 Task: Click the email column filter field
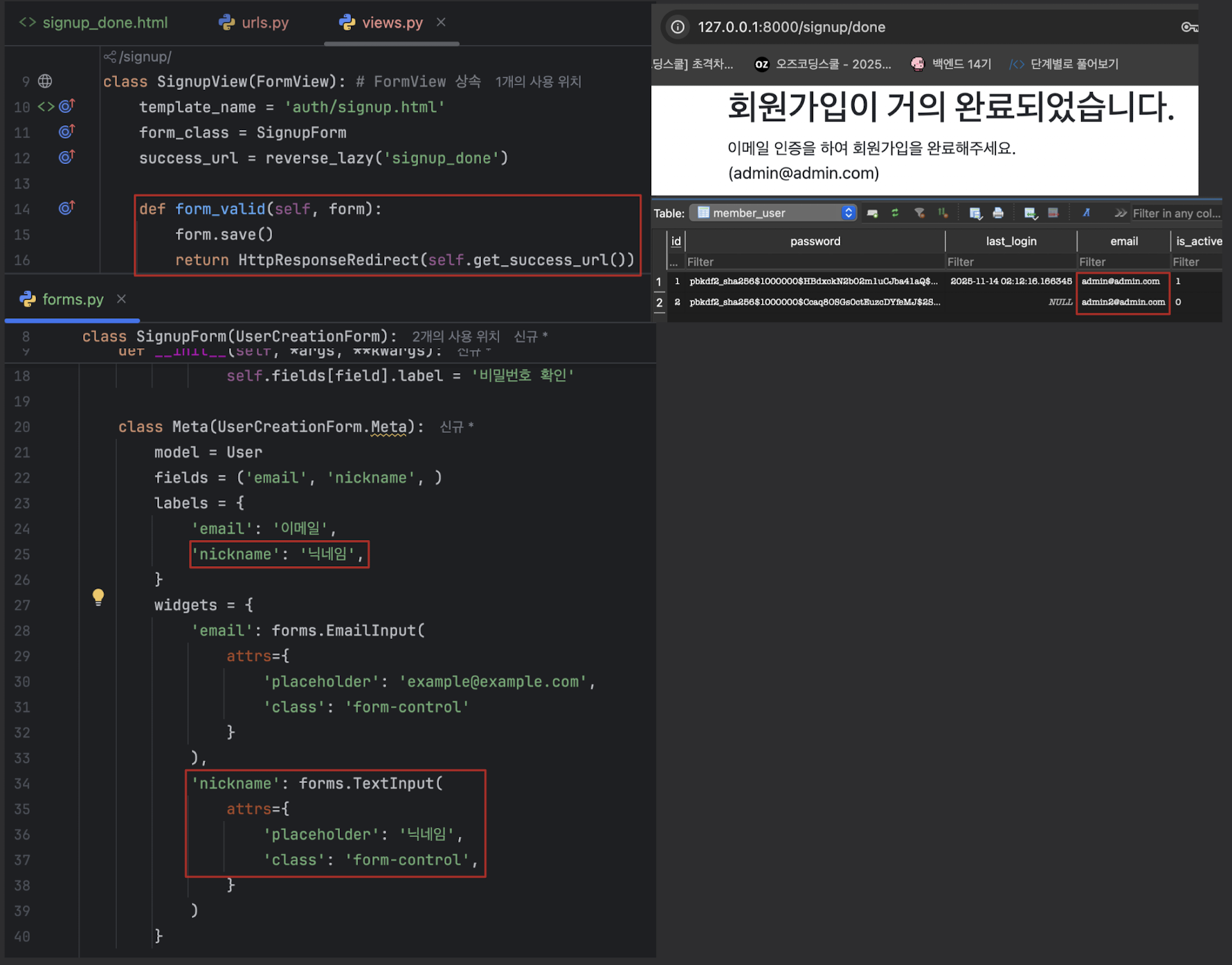pyautogui.click(x=1123, y=262)
